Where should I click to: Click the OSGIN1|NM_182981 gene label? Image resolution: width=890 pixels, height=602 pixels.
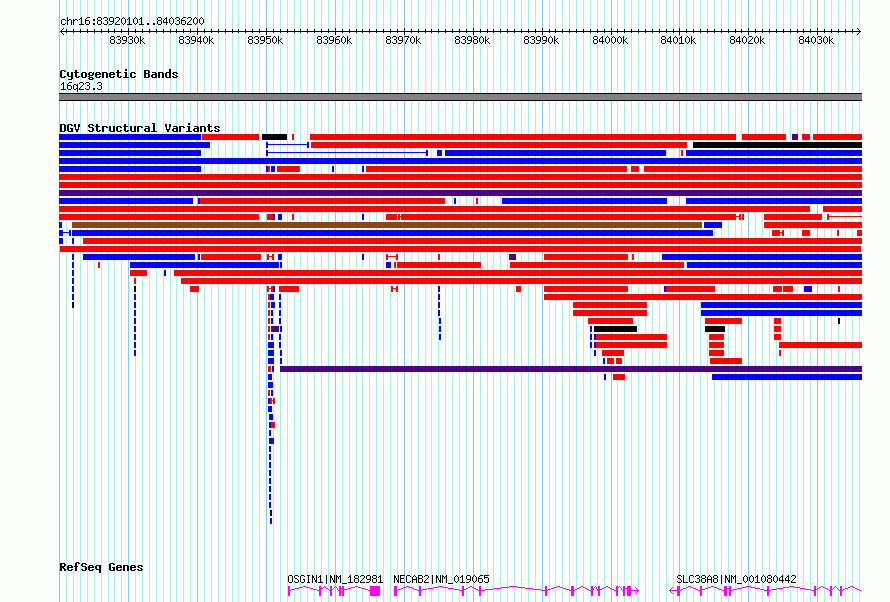(335, 579)
